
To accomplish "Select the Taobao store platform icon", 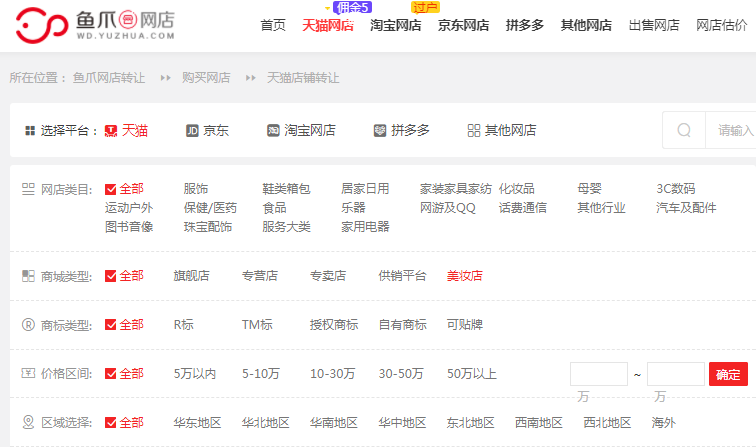I will (x=273, y=131).
